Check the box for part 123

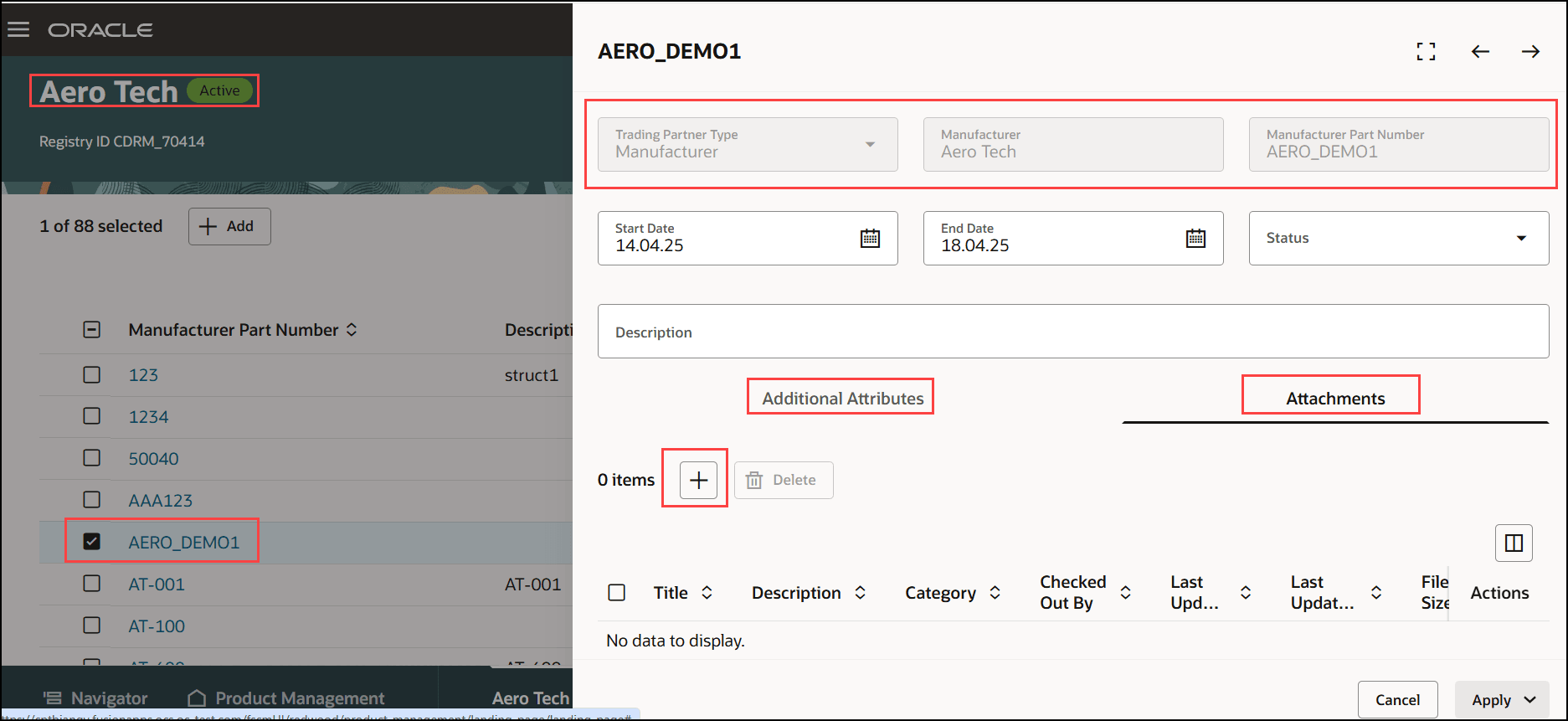(x=92, y=375)
